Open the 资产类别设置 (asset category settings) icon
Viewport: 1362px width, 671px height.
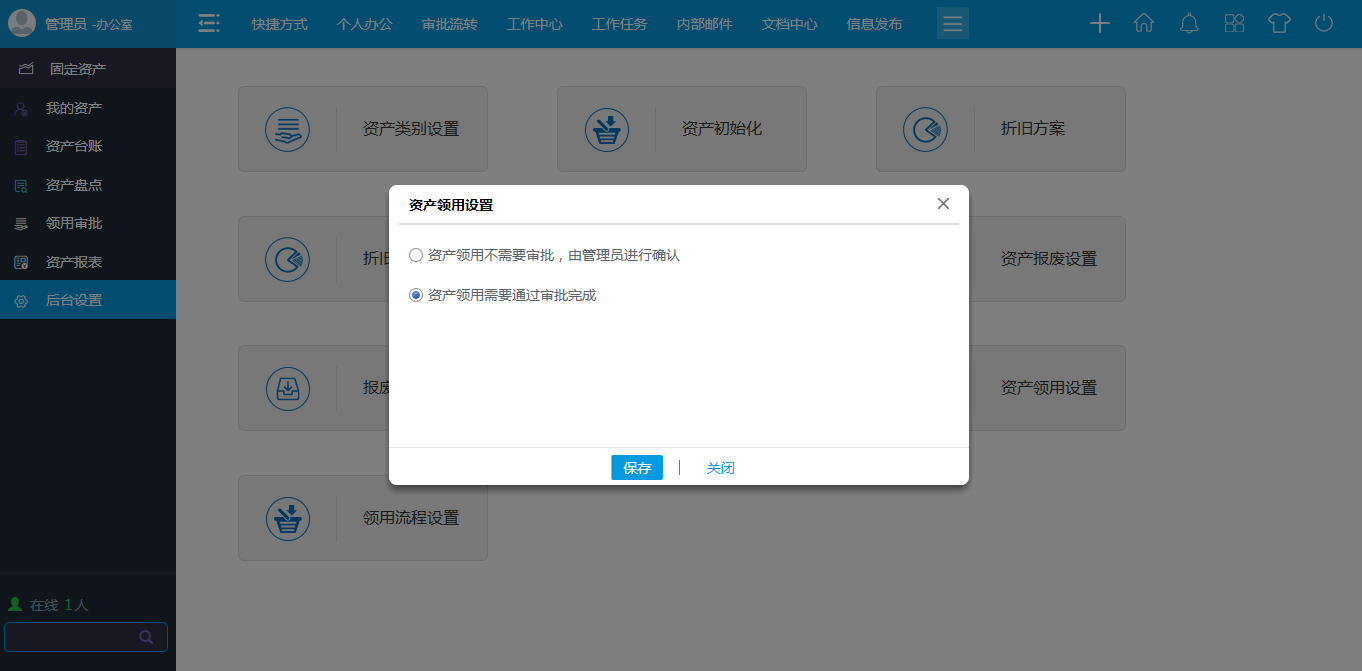pos(288,129)
